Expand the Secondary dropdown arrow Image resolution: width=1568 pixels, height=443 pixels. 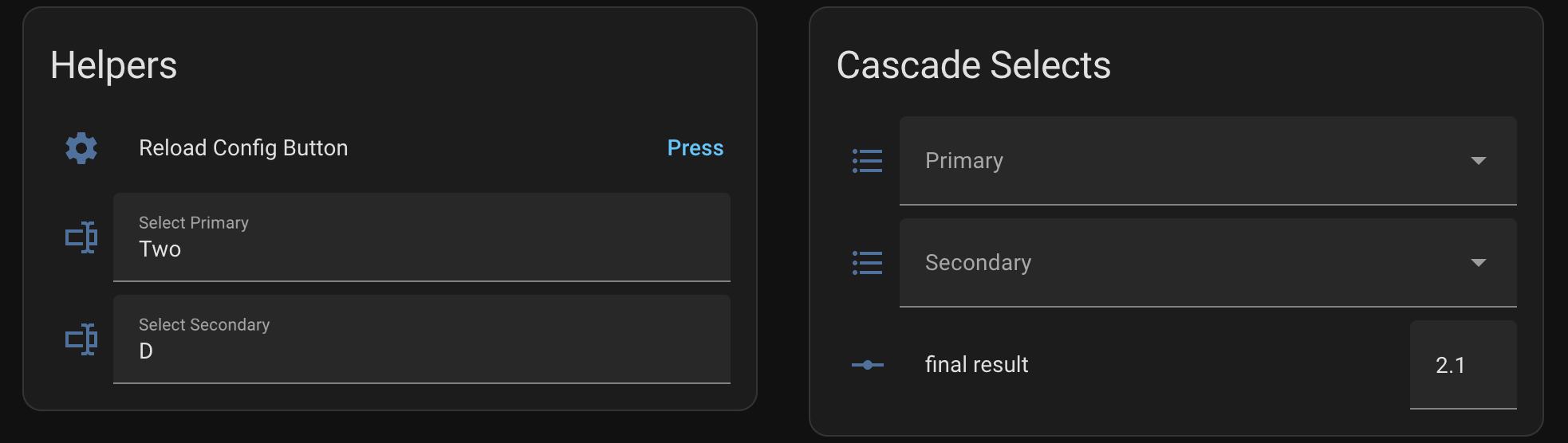click(1478, 263)
